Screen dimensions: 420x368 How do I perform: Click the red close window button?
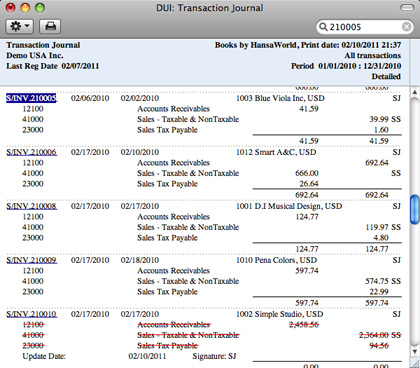click(11, 7)
